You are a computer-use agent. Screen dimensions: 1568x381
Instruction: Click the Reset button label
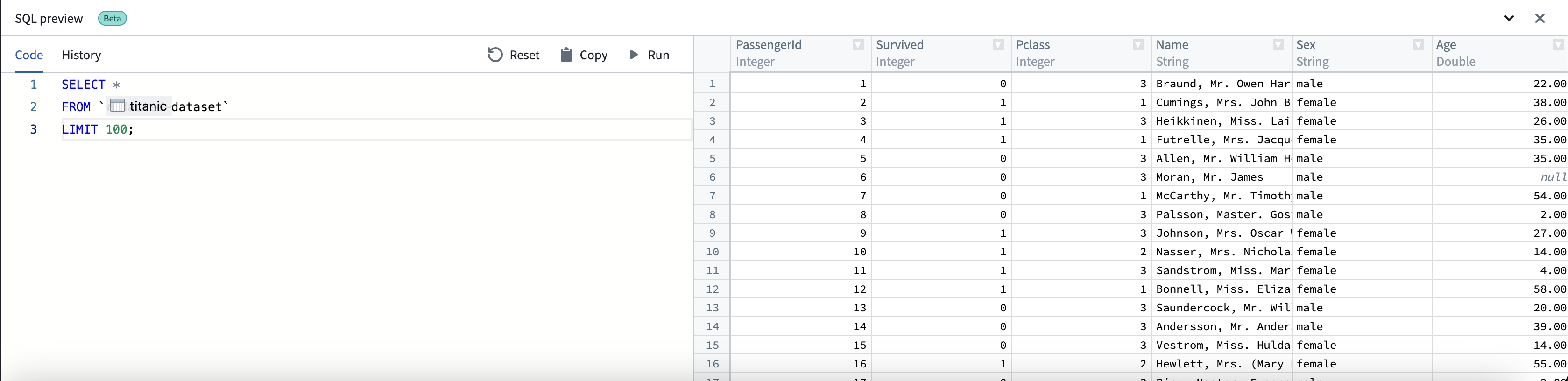525,55
